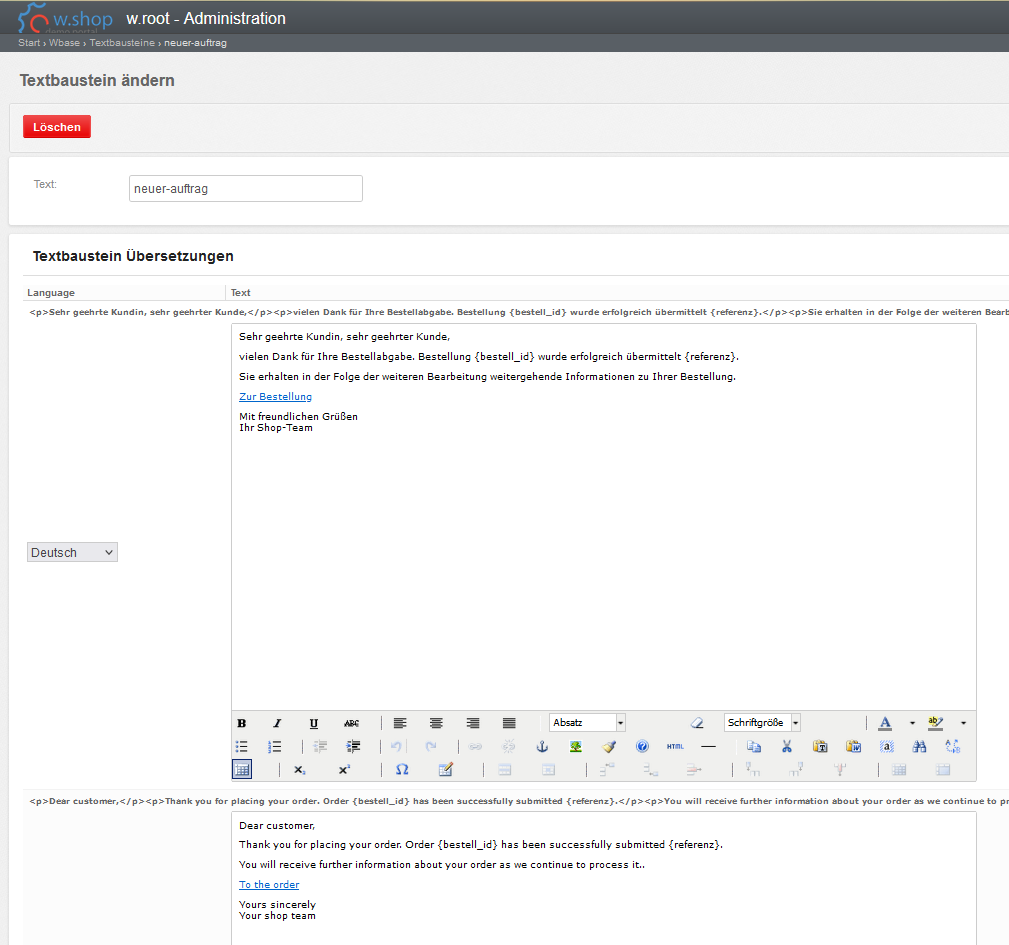The image size is (1009, 945).
Task: Open the highlight color picker arrow
Action: point(963,723)
